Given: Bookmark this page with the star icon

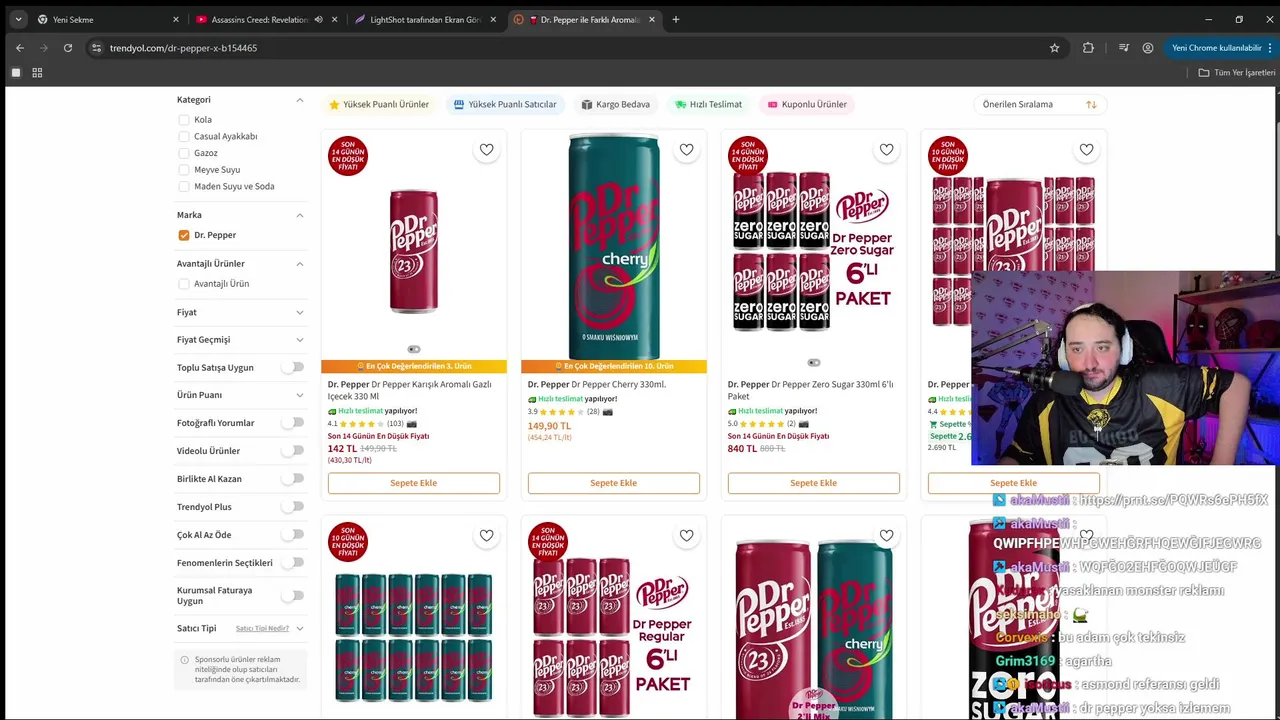Looking at the screenshot, I should pos(1054,48).
